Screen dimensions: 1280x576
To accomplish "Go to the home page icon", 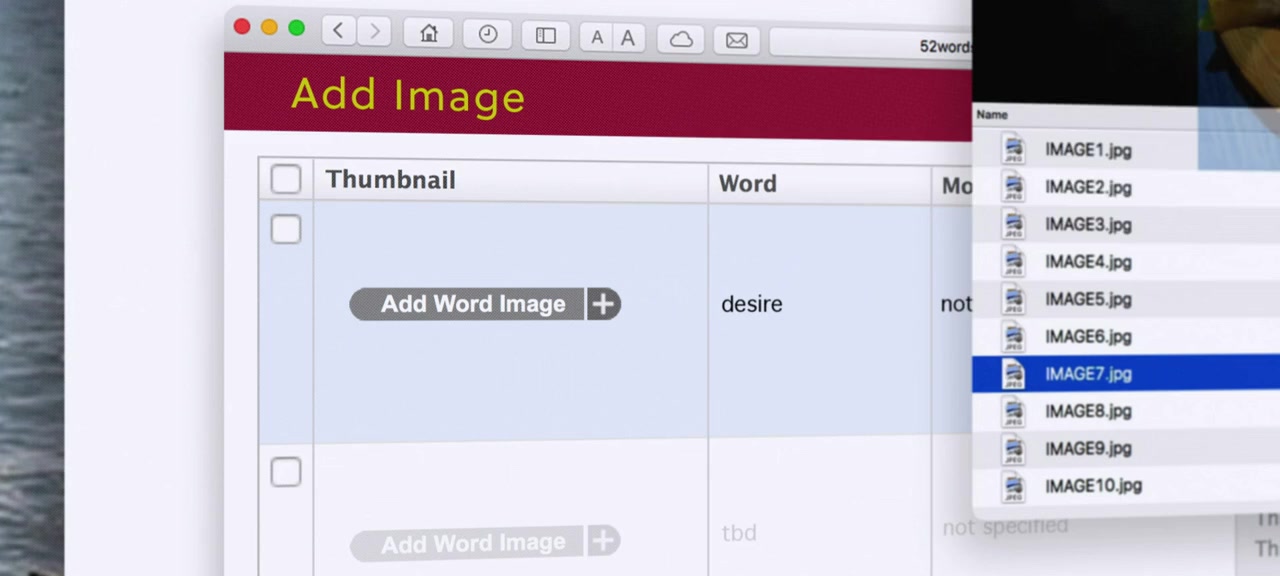I will tap(429, 34).
